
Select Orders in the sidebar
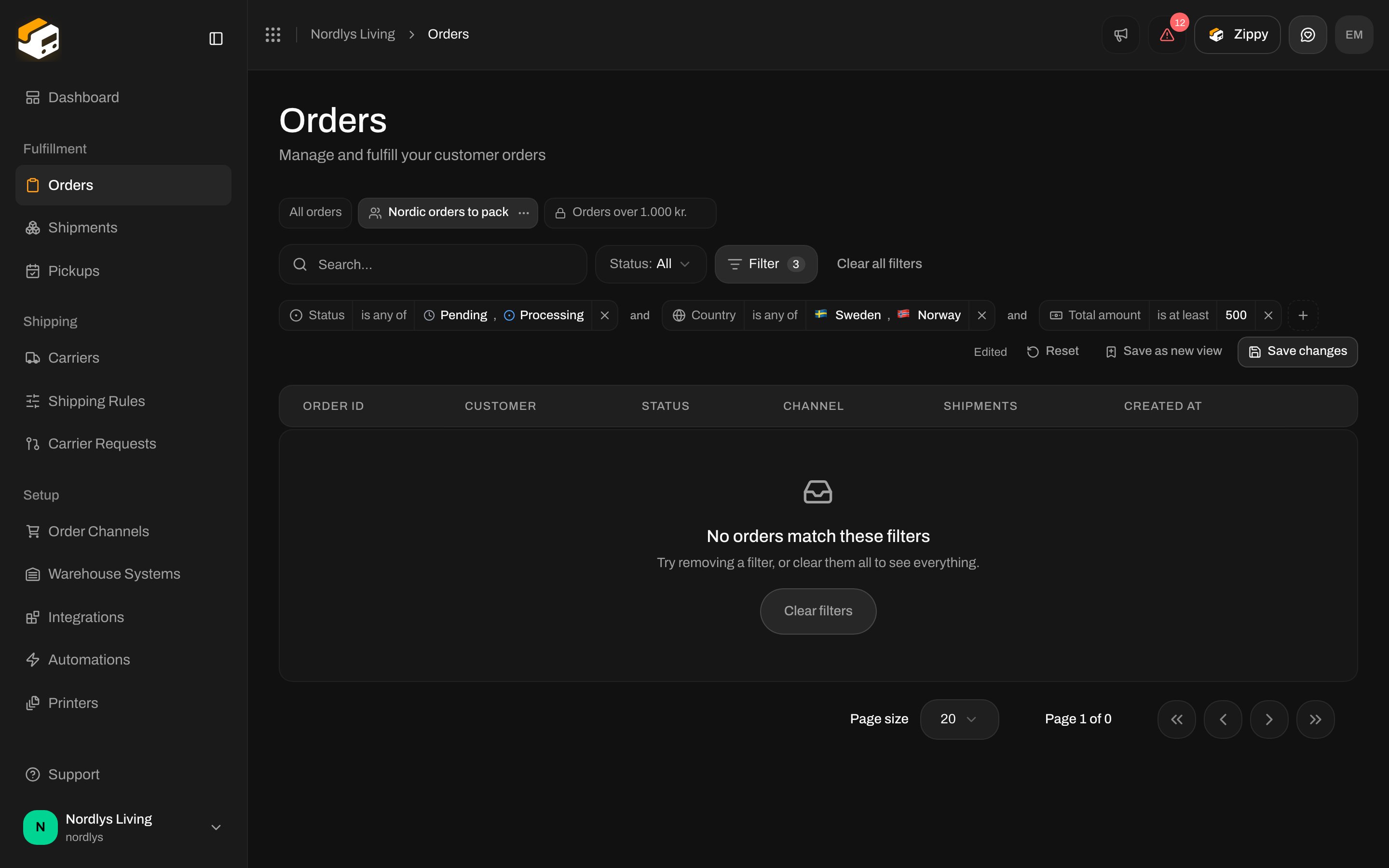123,185
